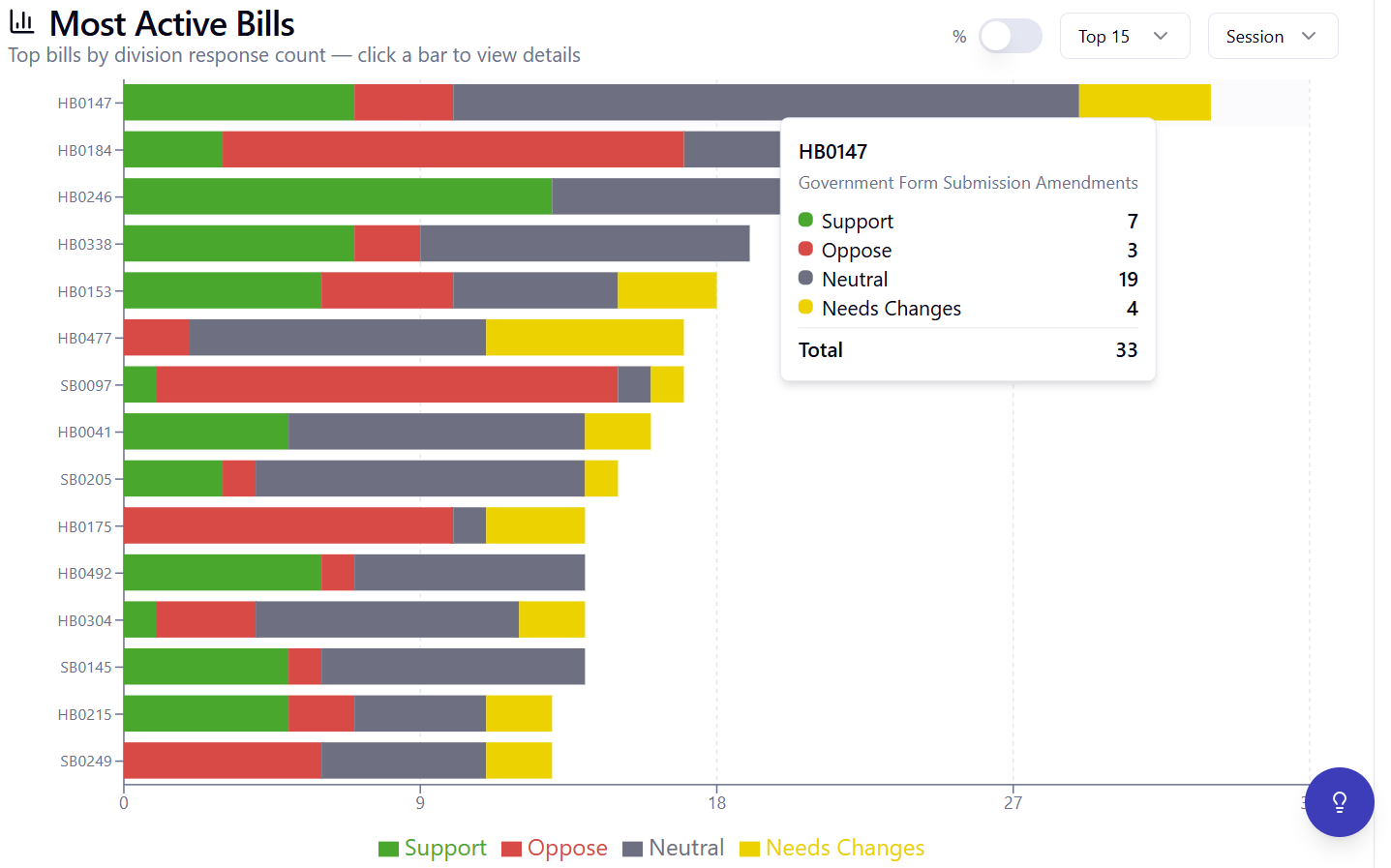Toggle the percentage view switch
The width and height of the screenshot is (1391, 868).
click(1010, 37)
